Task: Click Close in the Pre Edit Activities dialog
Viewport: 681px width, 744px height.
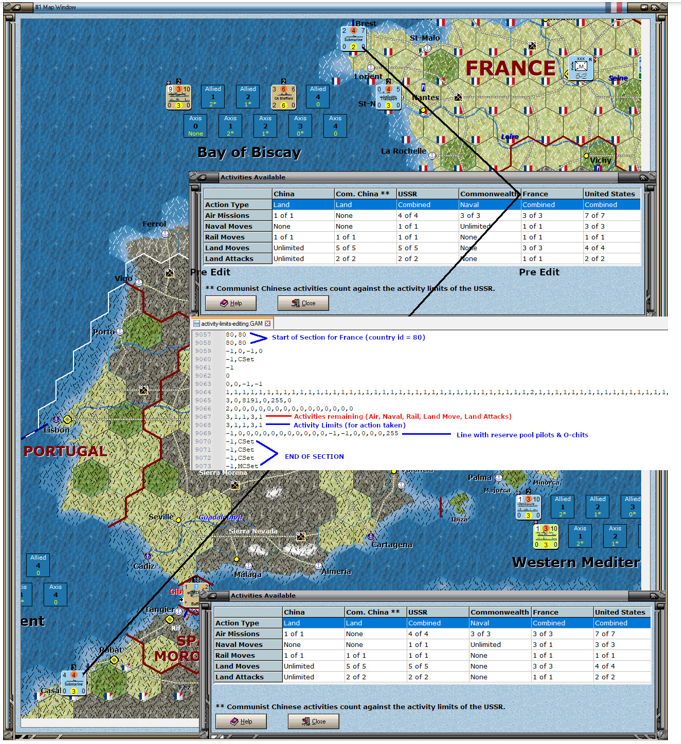Action: click(x=303, y=303)
